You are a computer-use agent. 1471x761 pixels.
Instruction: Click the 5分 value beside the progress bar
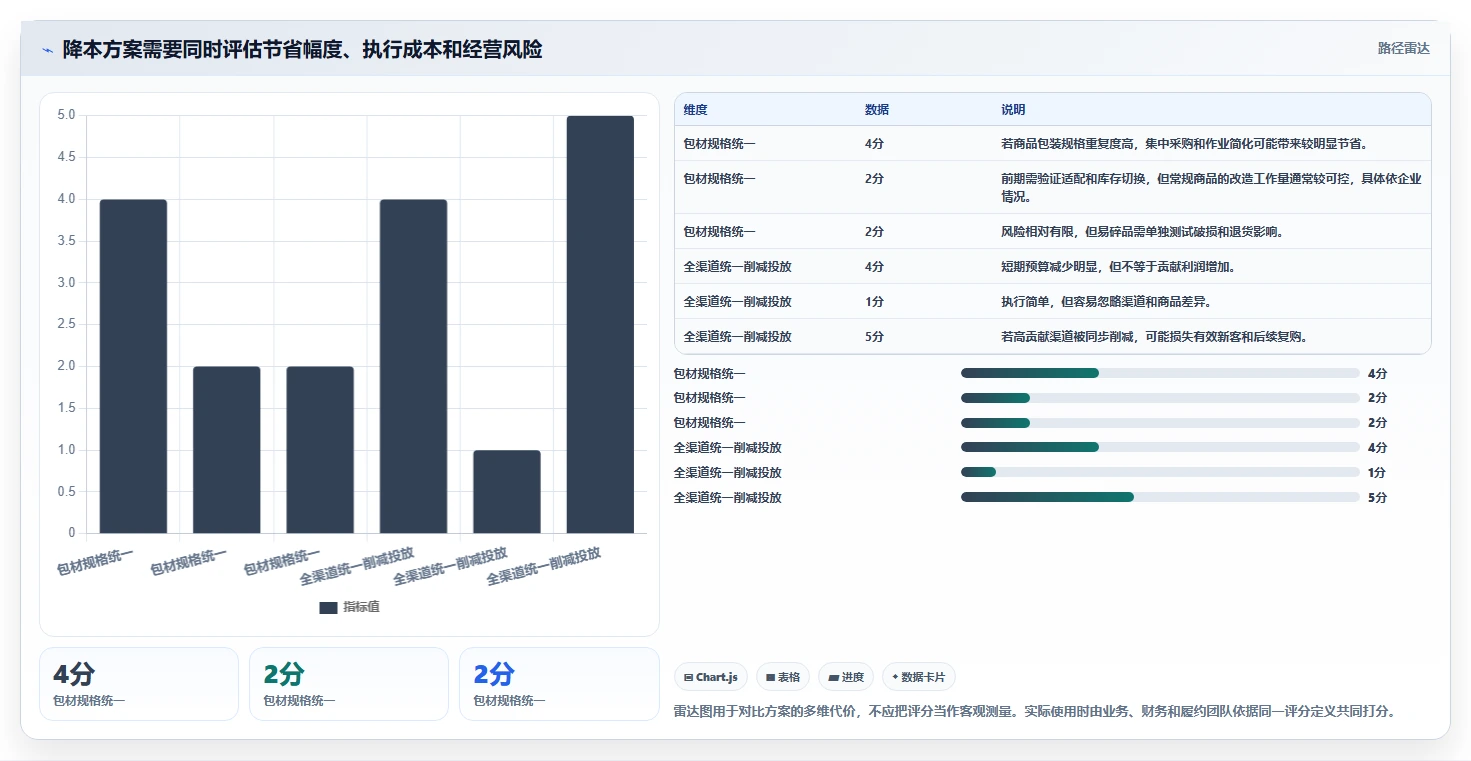(1377, 497)
